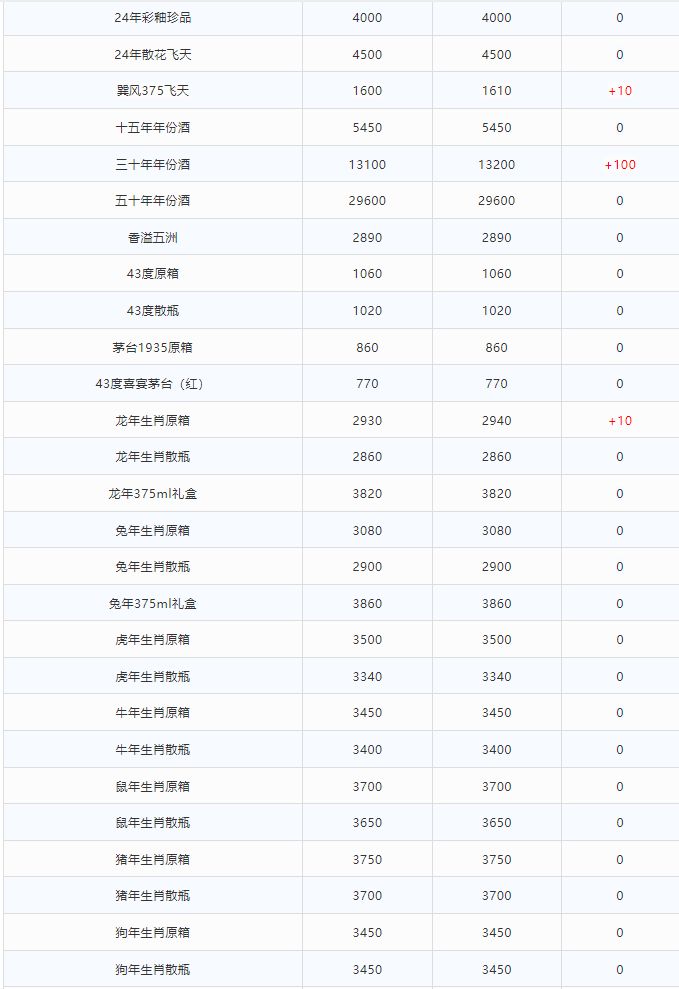The height and width of the screenshot is (989, 679).
Task: Click the 0 change in 牛年生肖散瓶 row
Action: click(x=620, y=750)
